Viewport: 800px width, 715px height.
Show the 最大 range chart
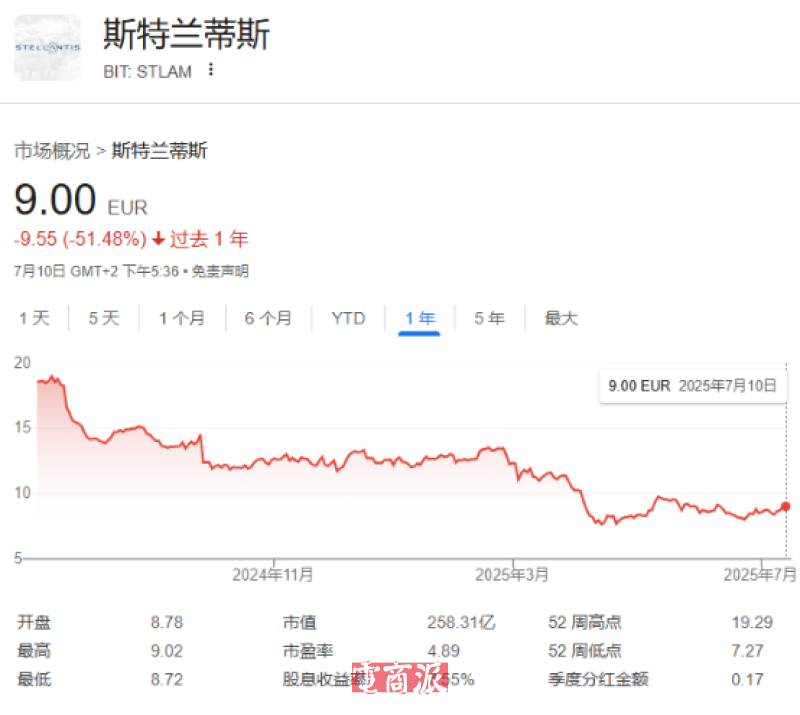coord(561,318)
